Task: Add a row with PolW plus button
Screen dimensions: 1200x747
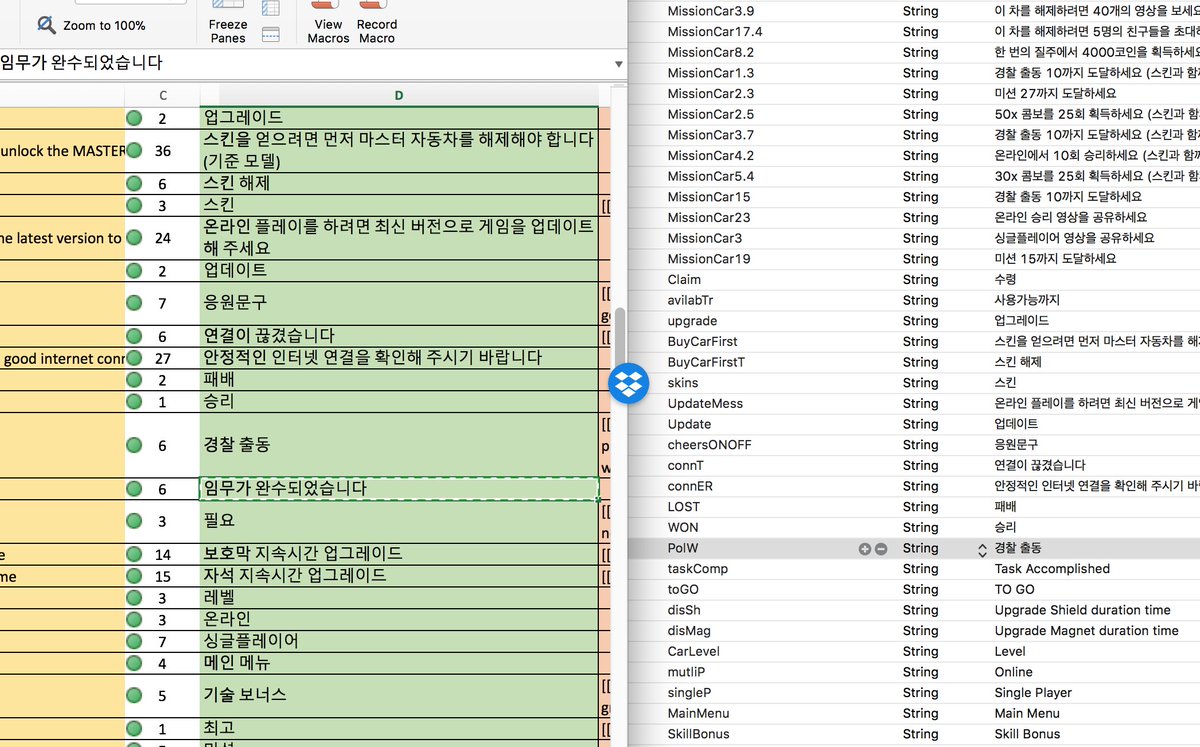Action: (x=864, y=548)
